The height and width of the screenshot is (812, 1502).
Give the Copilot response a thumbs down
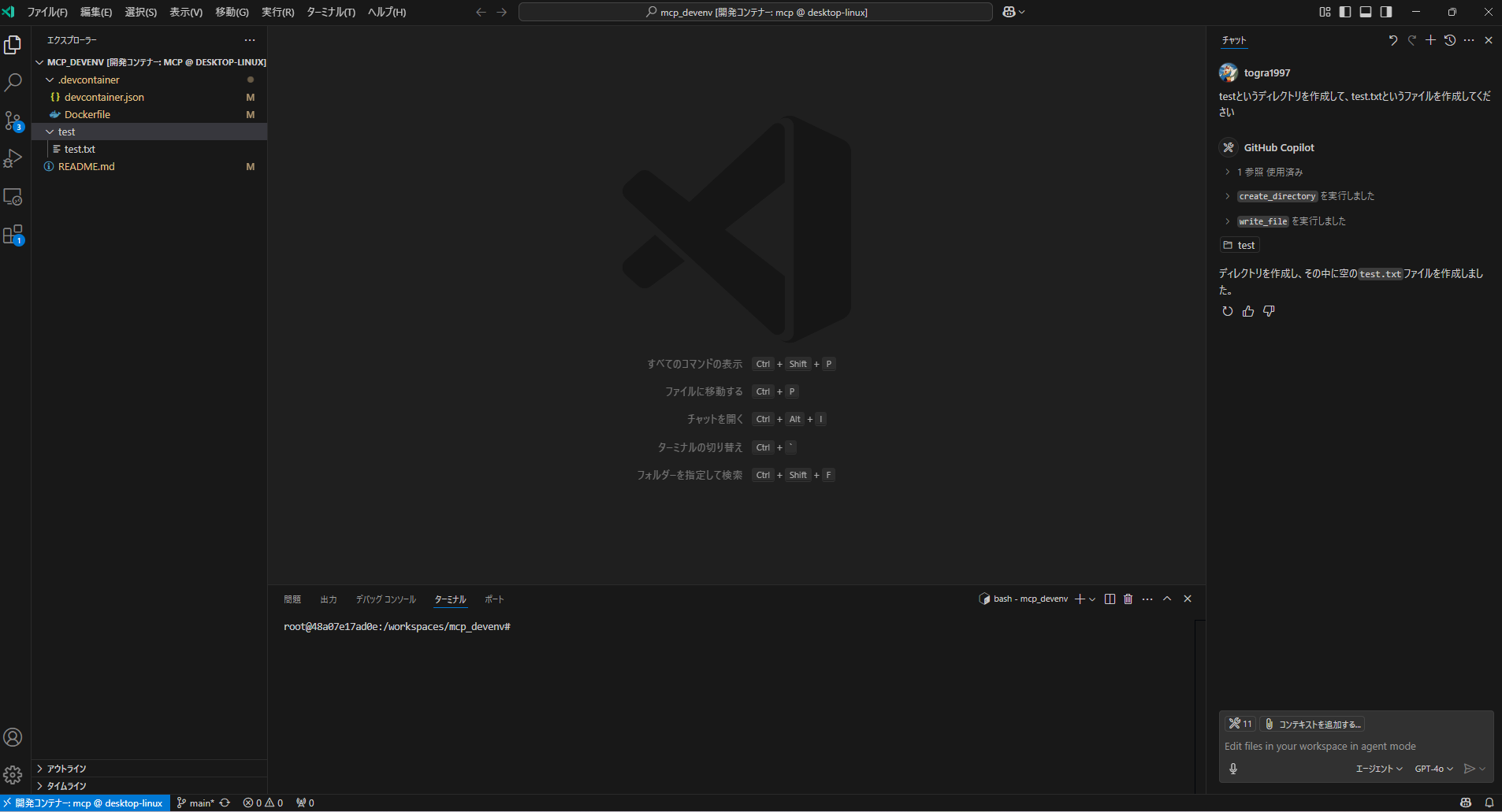coord(1269,311)
